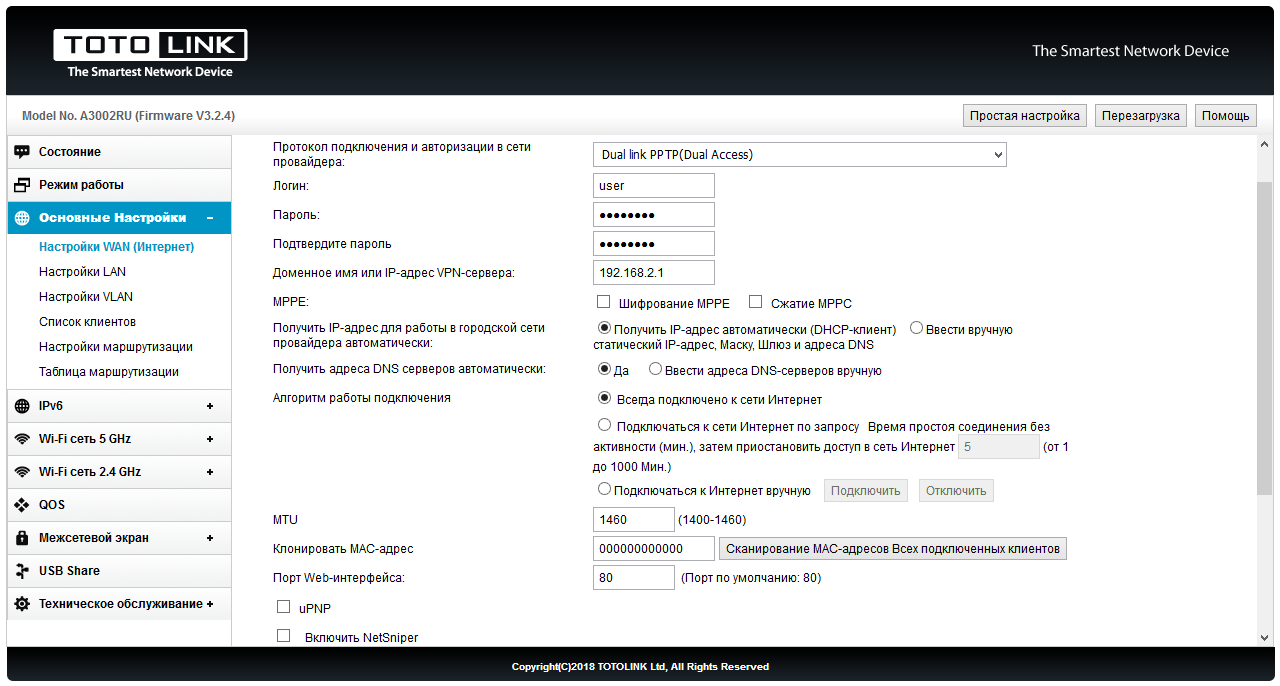Click the Wi-Fi сеть 2.4 GHz signal icon
The width and height of the screenshot is (1280, 686).
(x=22, y=472)
